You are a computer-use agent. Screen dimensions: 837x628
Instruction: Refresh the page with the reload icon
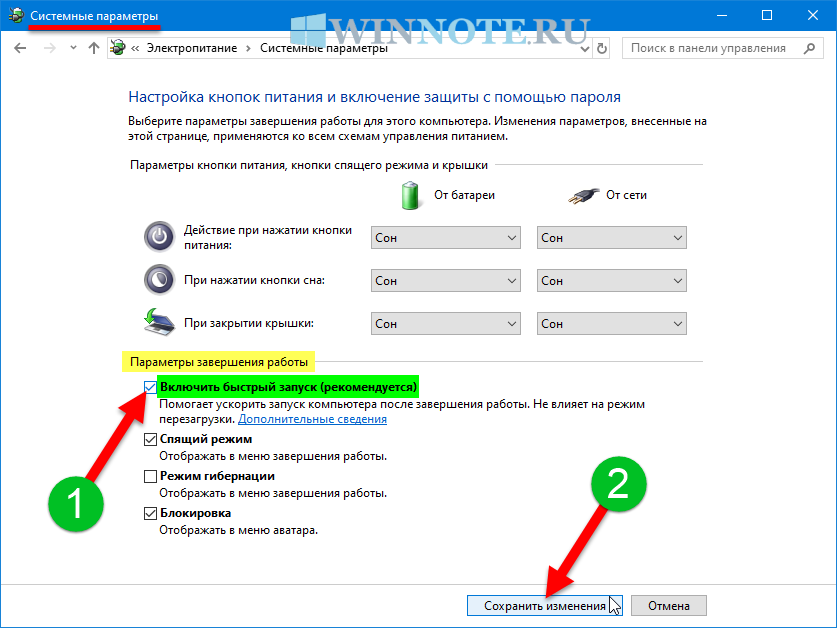[602, 49]
